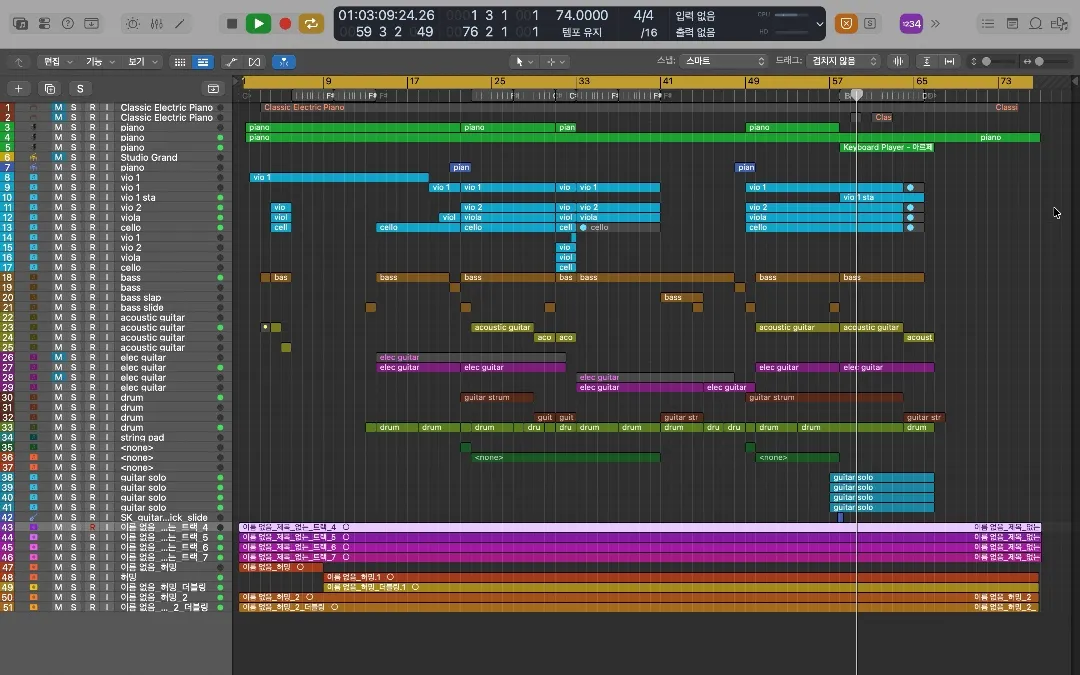1080x675 pixels.
Task: Expand the LCD display mode chevron
Action: click(820, 23)
